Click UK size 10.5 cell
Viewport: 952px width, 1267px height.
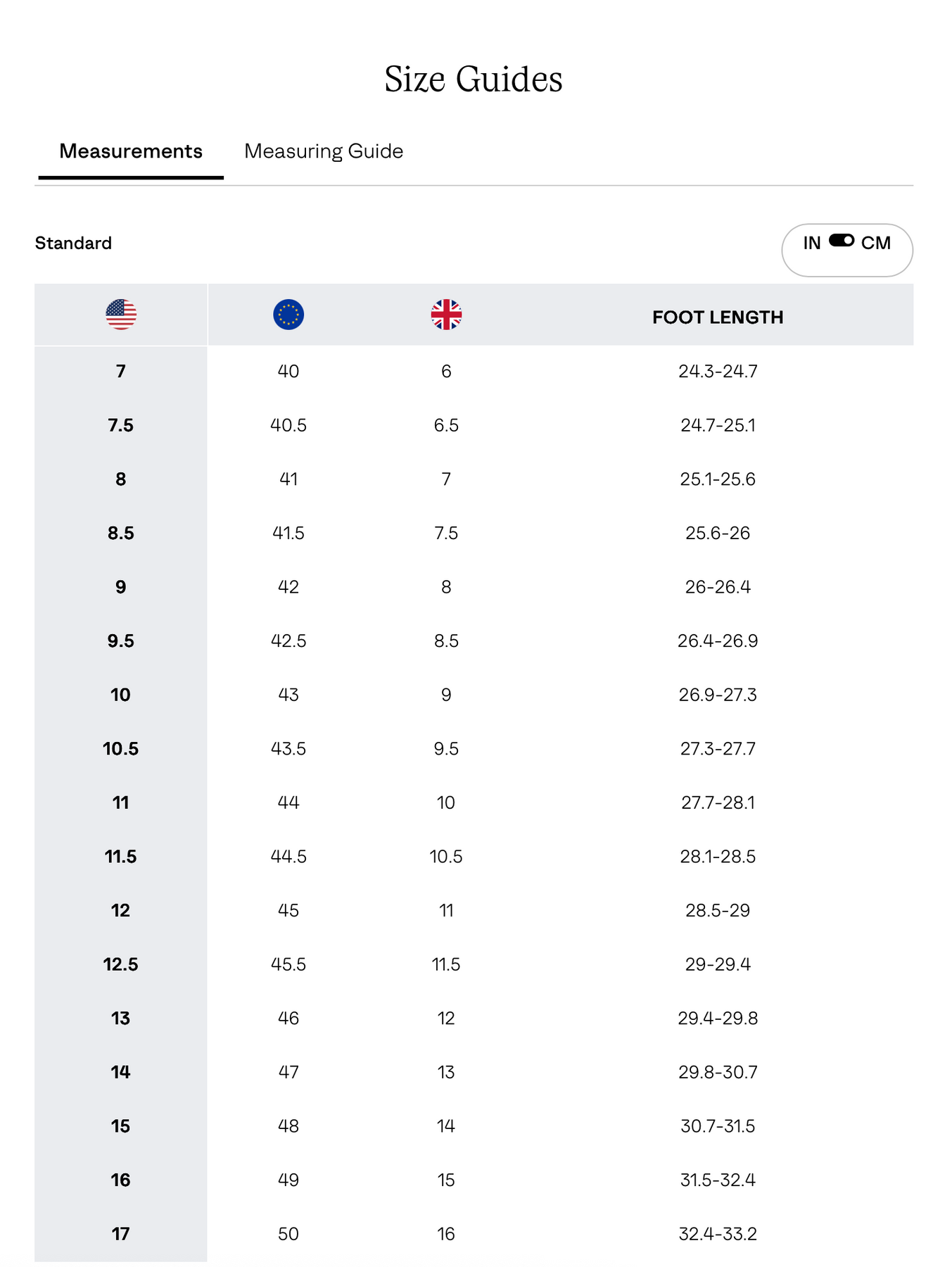tap(446, 857)
